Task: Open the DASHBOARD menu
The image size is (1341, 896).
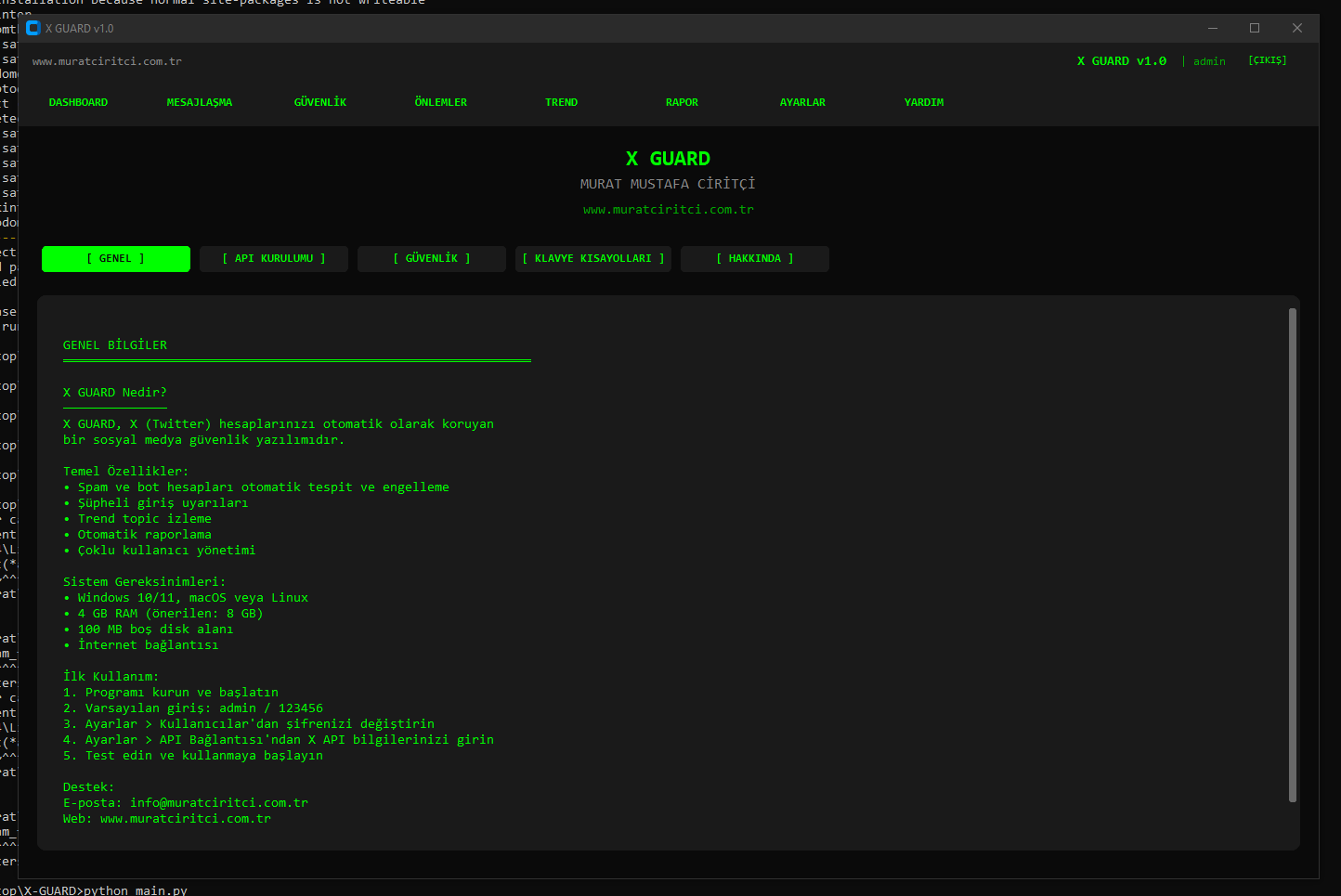Action: point(78,102)
